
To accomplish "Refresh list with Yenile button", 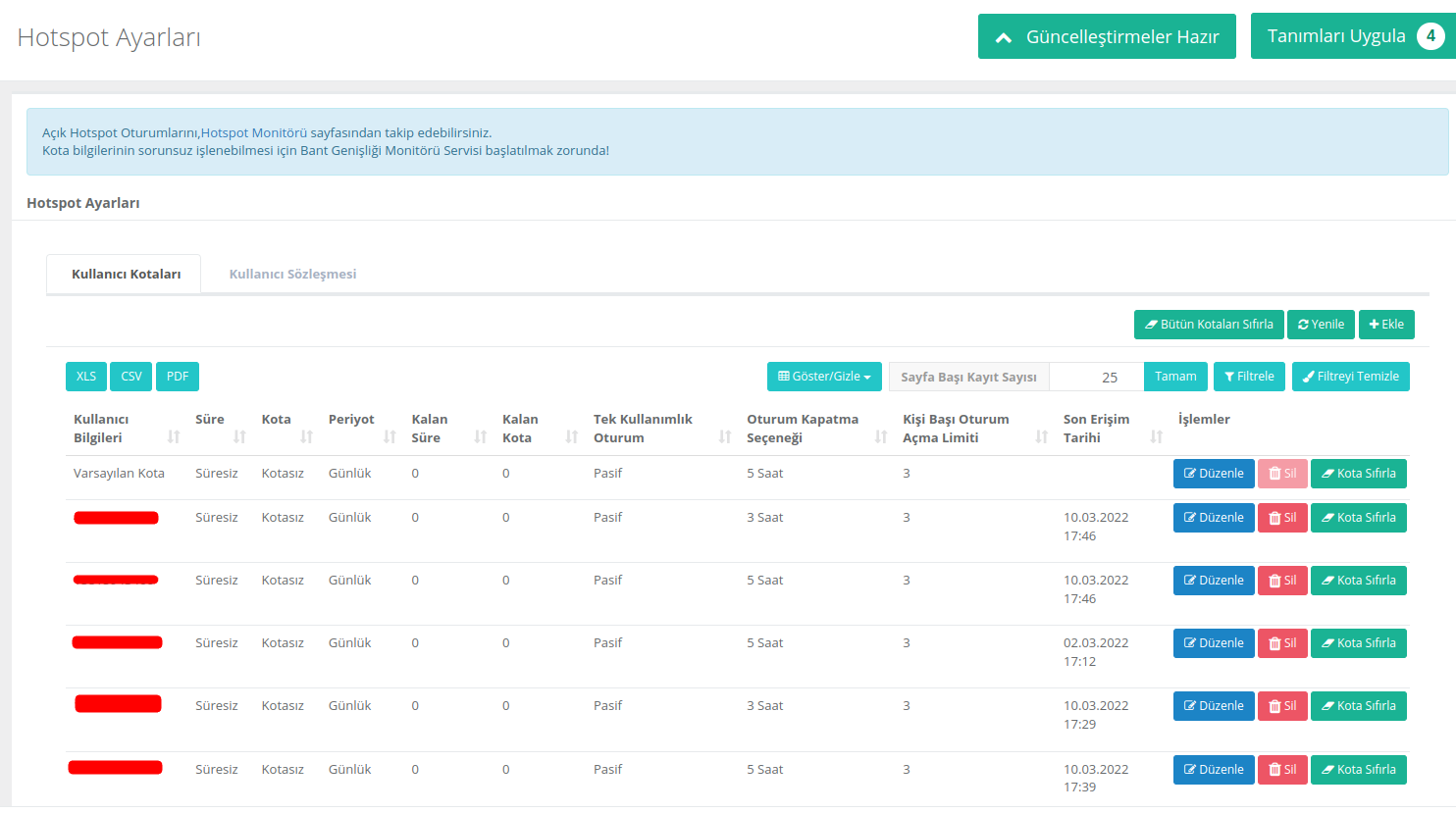I will point(1321,325).
